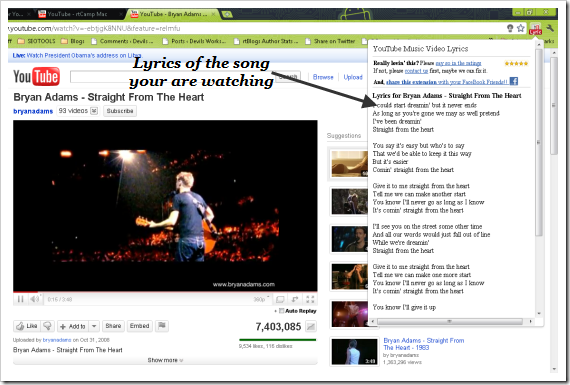Open the Upload link

coord(353,77)
